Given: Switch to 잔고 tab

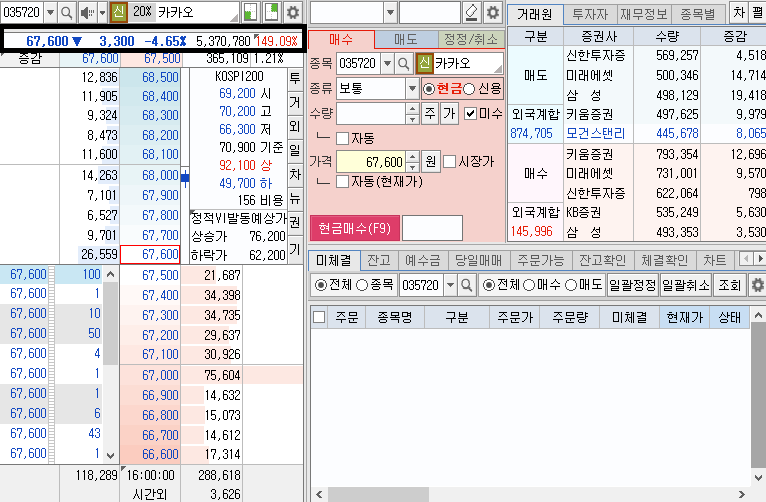Looking at the screenshot, I should [x=379, y=260].
